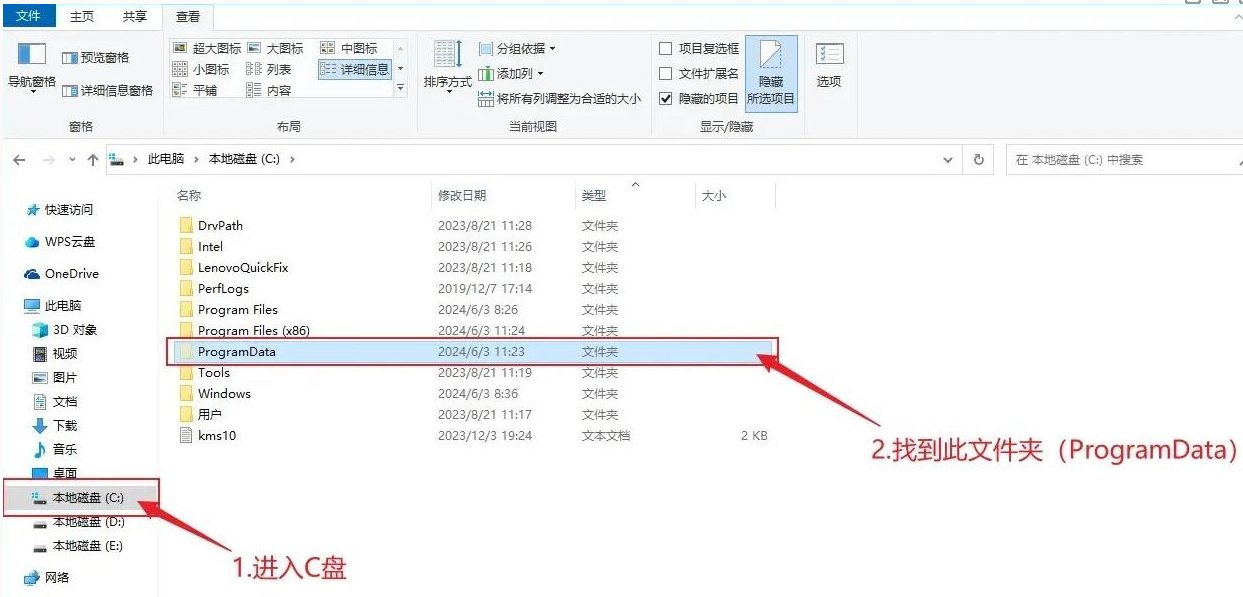Select the LenovoQuickFix folder
The width and height of the screenshot is (1243, 597).
pyautogui.click(x=244, y=268)
